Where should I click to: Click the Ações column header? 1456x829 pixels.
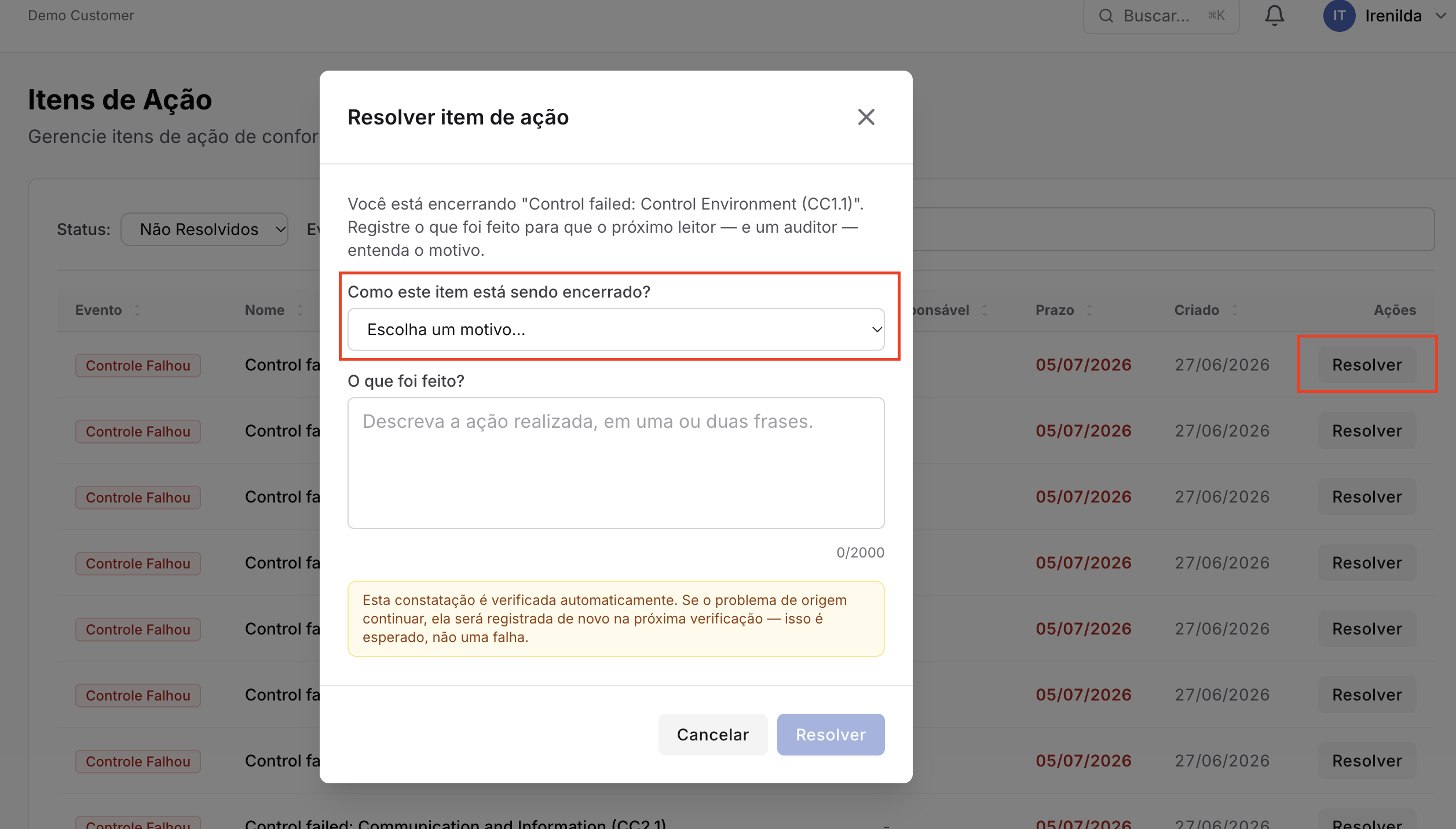tap(1395, 310)
